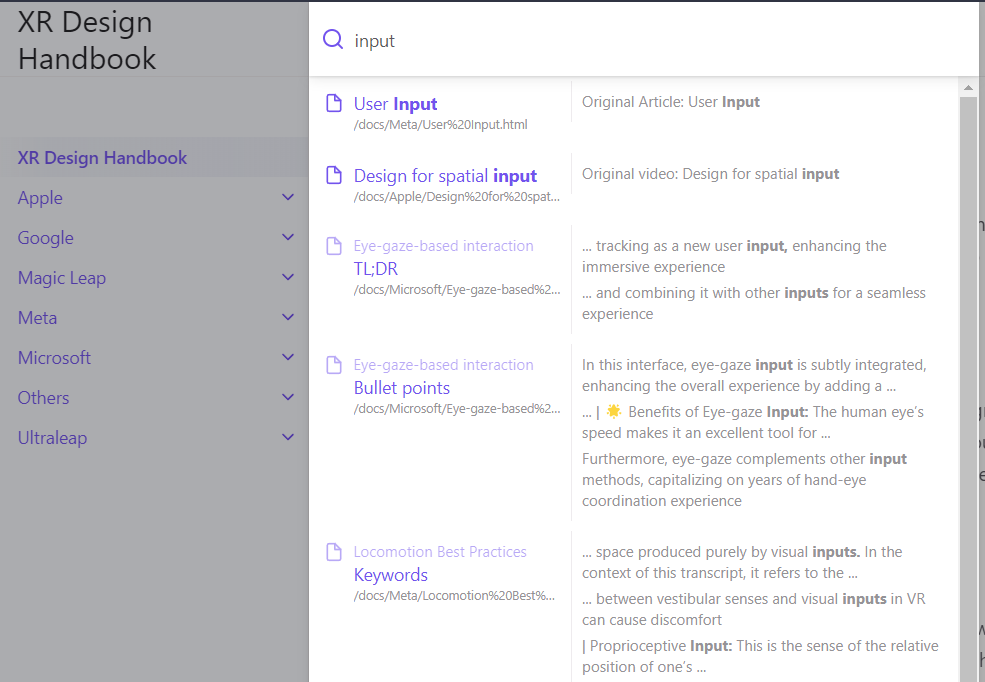Viewport: 985px width, 682px height.
Task: Expand the Microsoft section chevron
Action: (x=288, y=357)
